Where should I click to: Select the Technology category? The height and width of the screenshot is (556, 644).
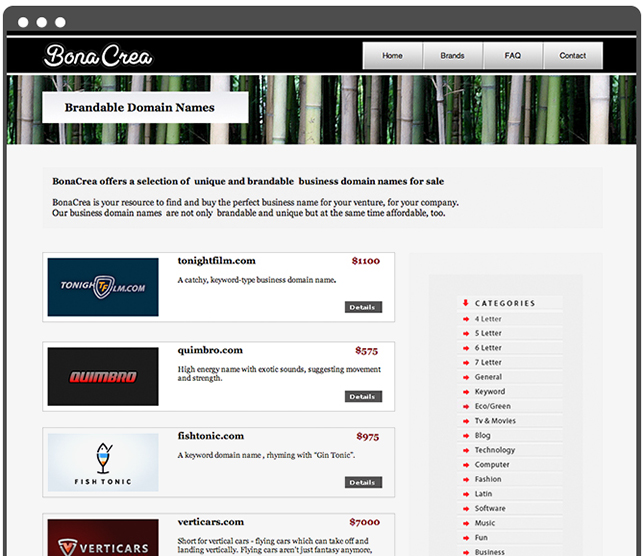pyautogui.click(x=495, y=450)
